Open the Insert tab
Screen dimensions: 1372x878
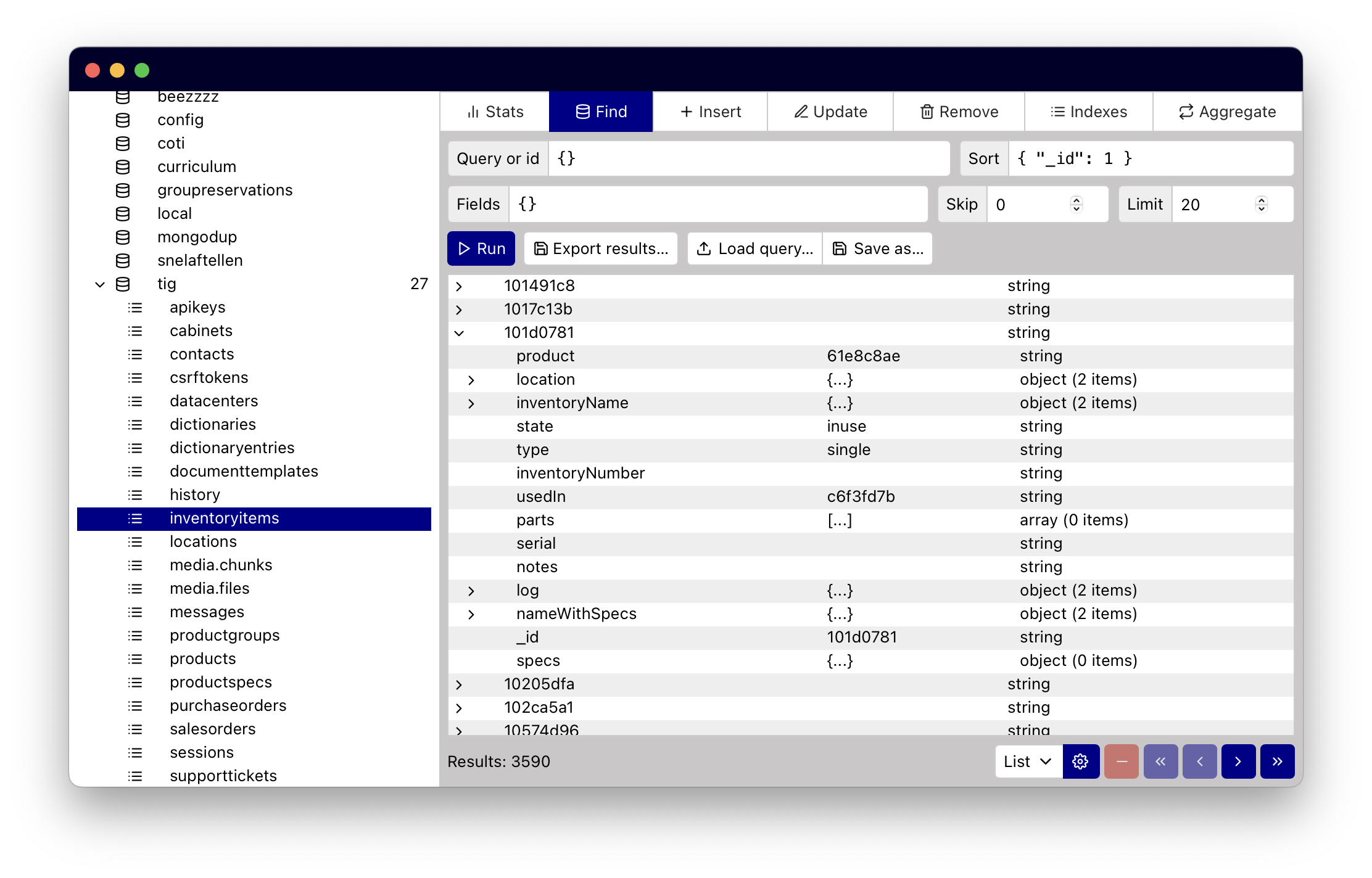[710, 112]
